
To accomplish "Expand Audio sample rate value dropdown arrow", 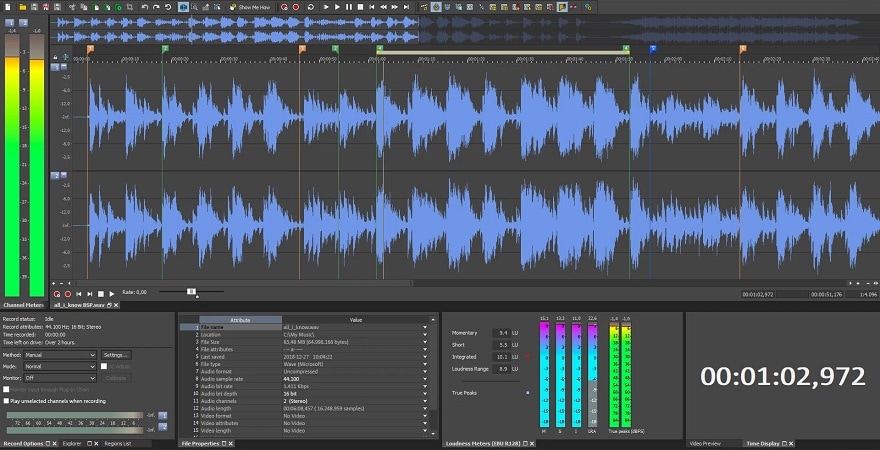I will pos(425,379).
